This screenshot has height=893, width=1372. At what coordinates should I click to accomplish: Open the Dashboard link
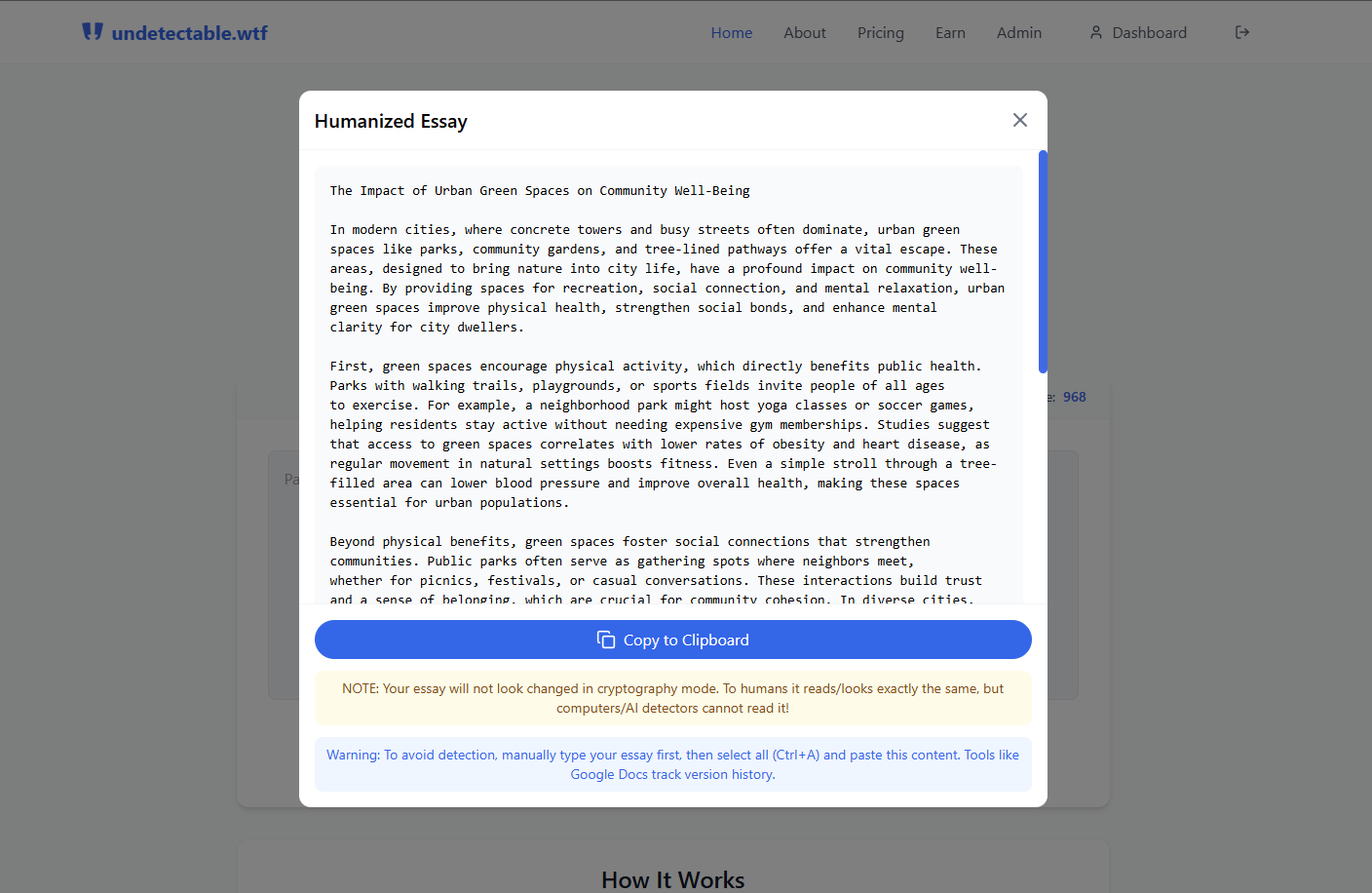tap(1138, 32)
